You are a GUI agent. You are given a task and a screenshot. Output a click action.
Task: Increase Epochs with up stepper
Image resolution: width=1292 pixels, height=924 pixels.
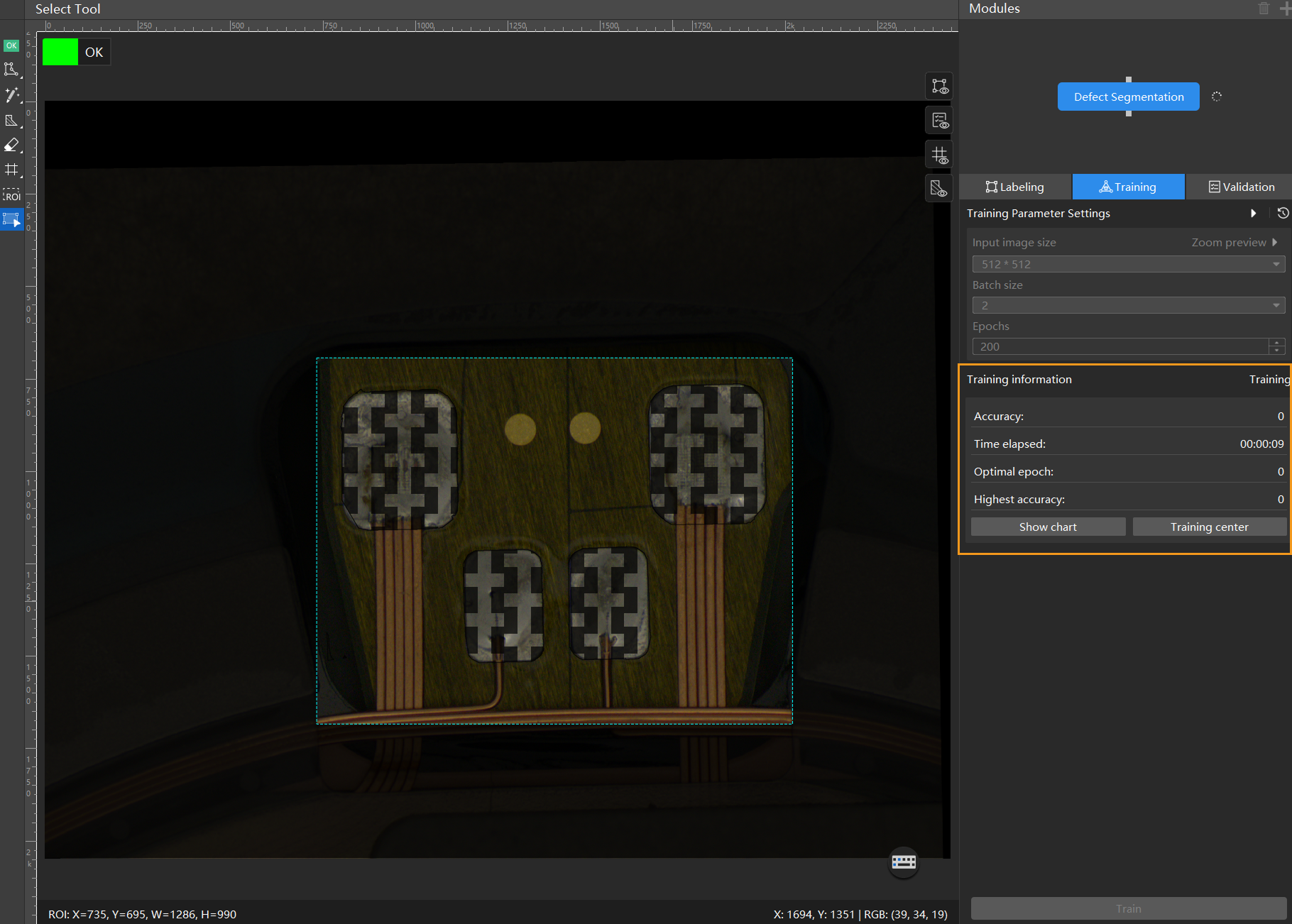point(1277,343)
